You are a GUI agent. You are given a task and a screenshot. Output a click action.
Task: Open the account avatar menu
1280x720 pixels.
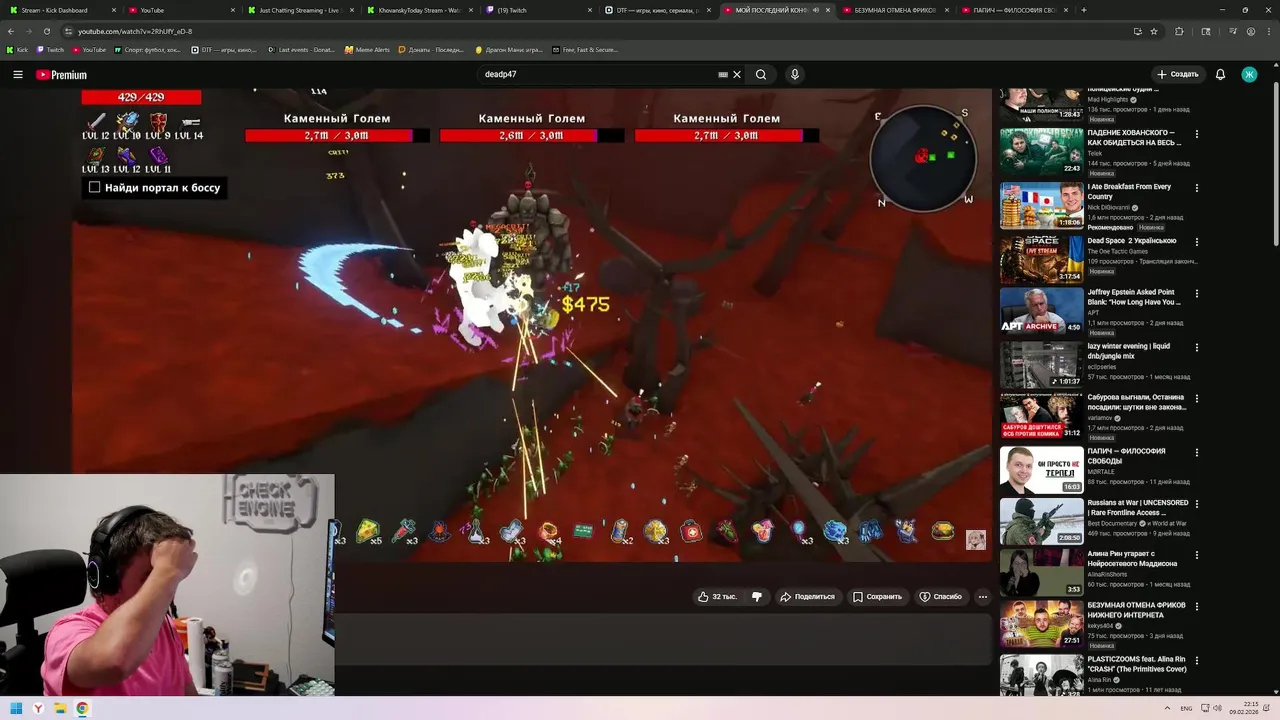[x=1249, y=74]
